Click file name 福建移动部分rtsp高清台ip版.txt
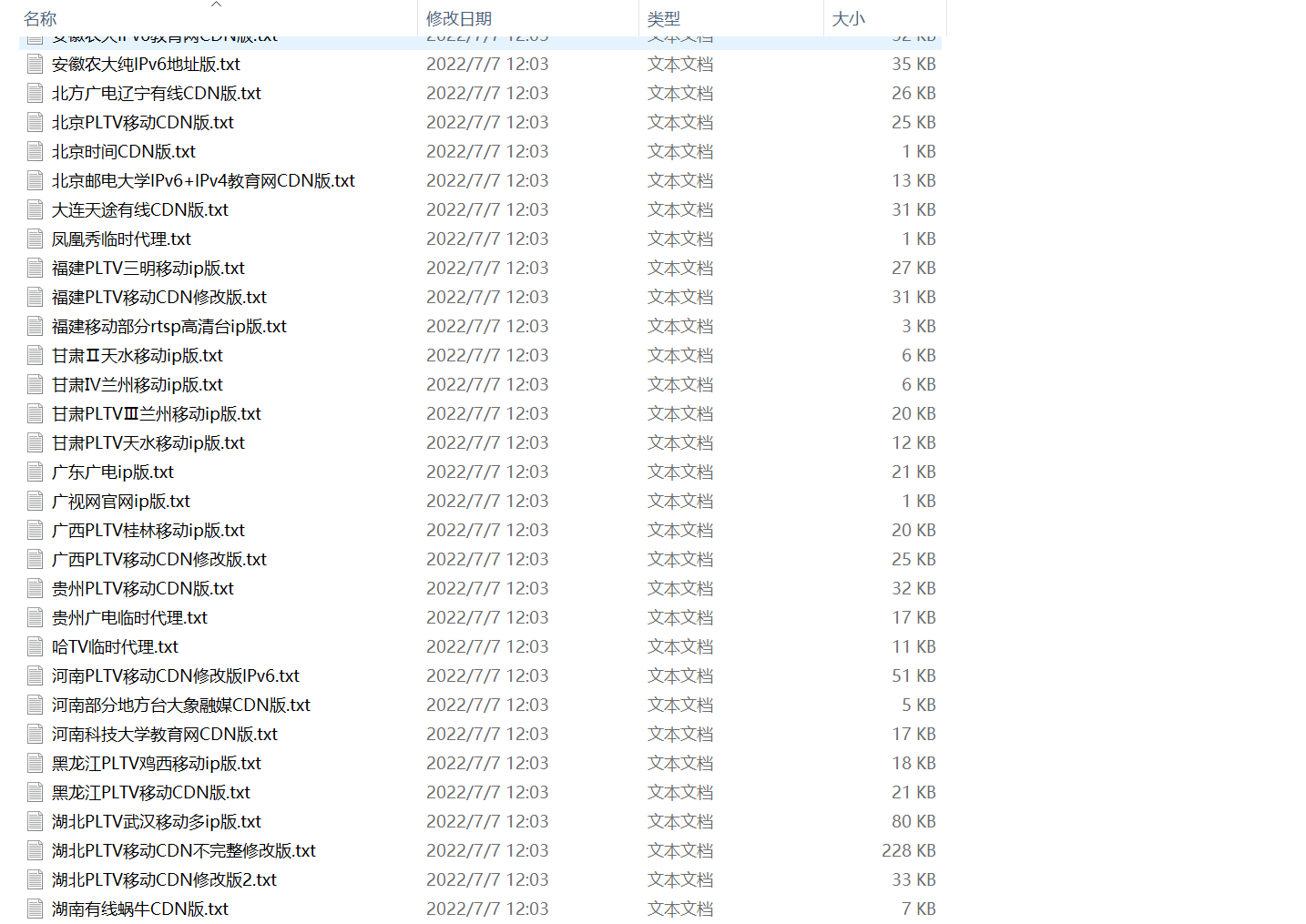The width and height of the screenshot is (1306, 924). [x=168, y=326]
